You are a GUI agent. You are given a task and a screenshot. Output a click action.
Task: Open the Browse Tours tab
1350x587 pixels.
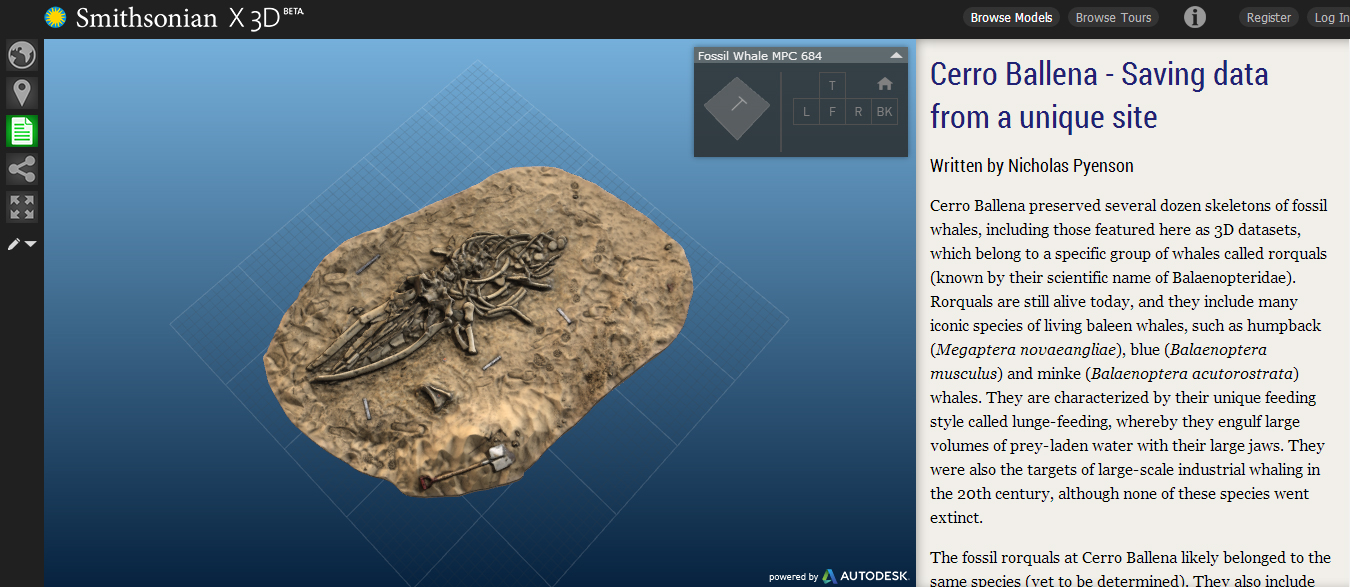1113,18
